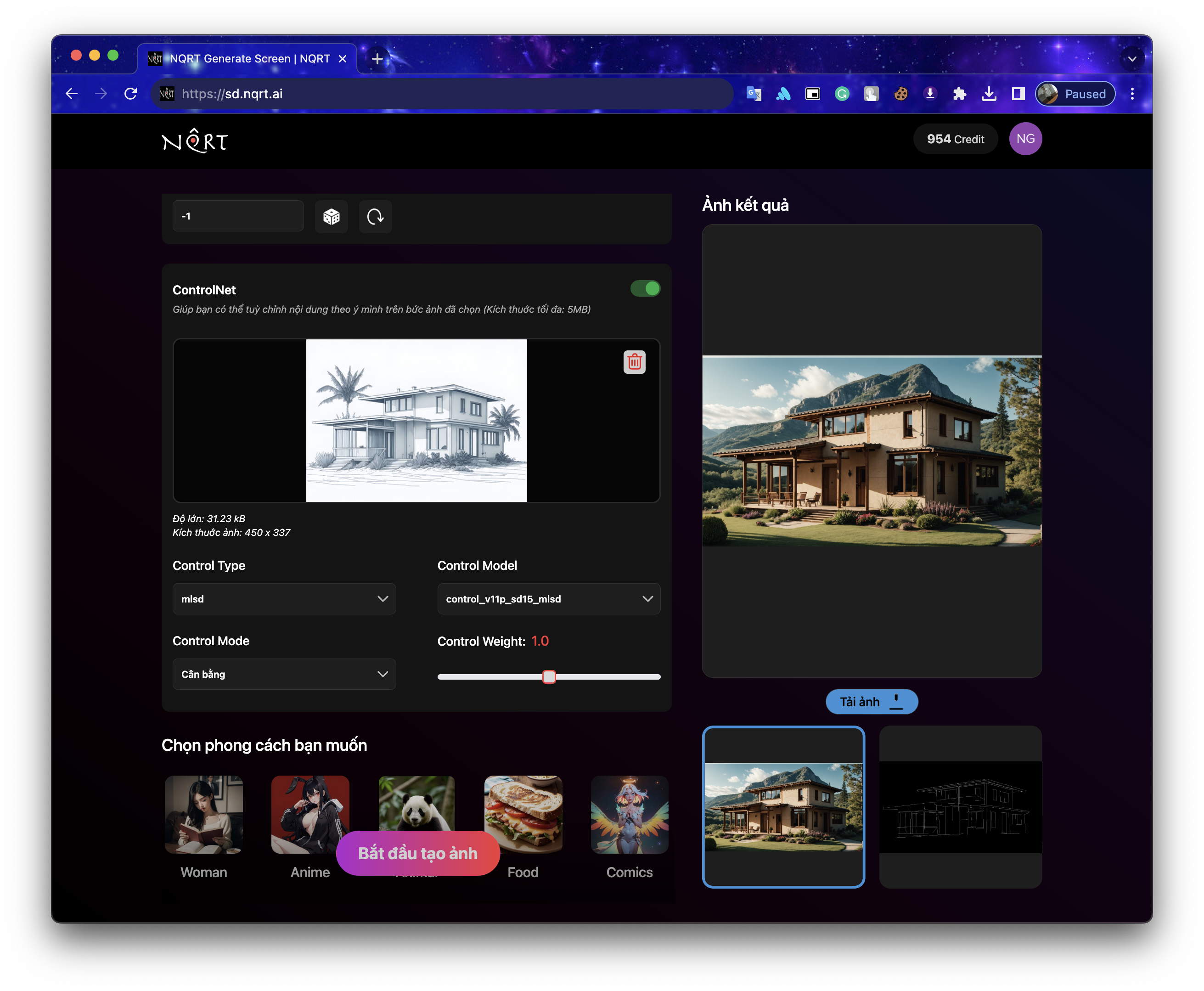1204x991 pixels.
Task: Open a new browser tab
Action: 377,59
